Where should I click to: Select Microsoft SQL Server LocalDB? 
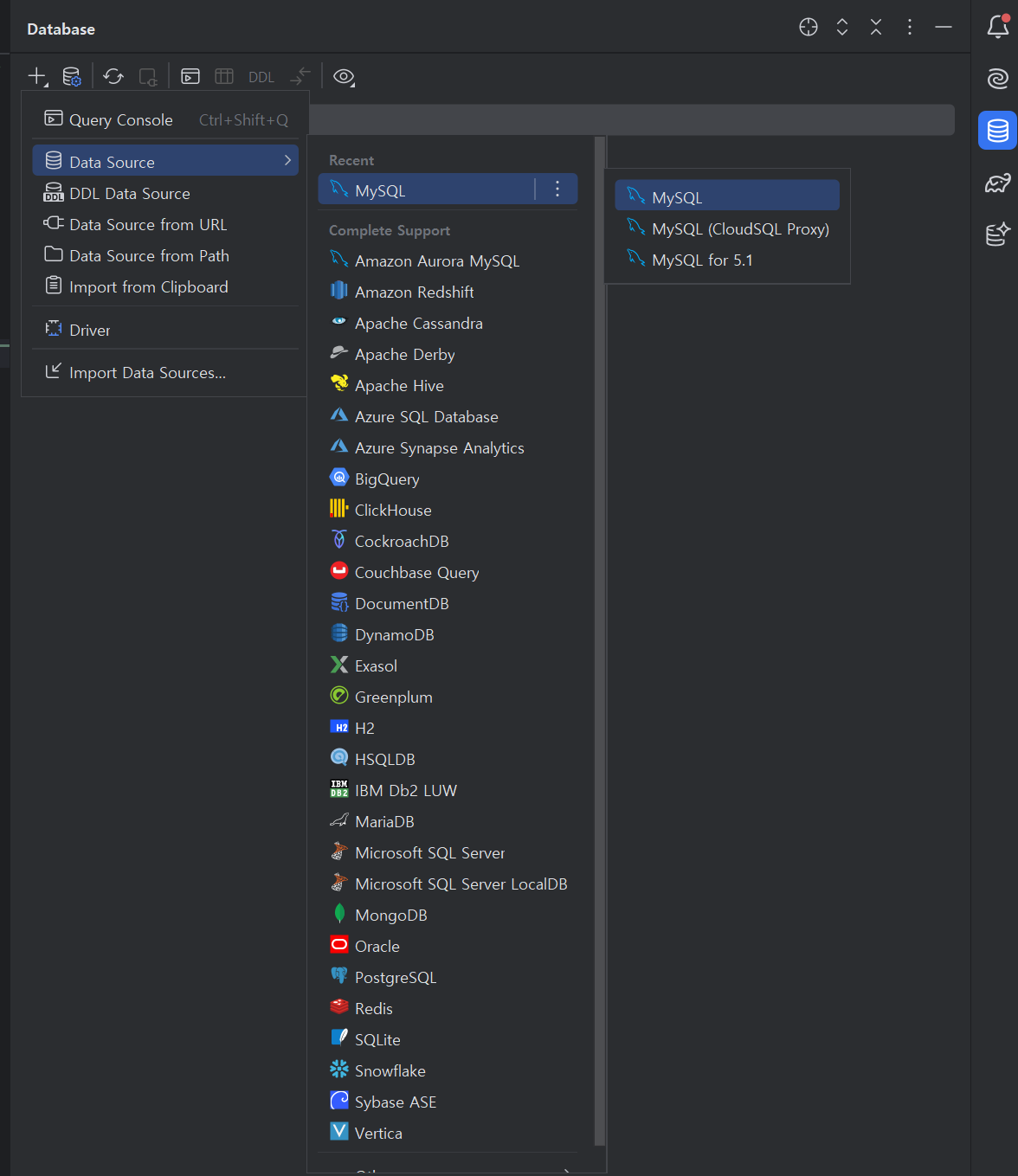coord(448,884)
